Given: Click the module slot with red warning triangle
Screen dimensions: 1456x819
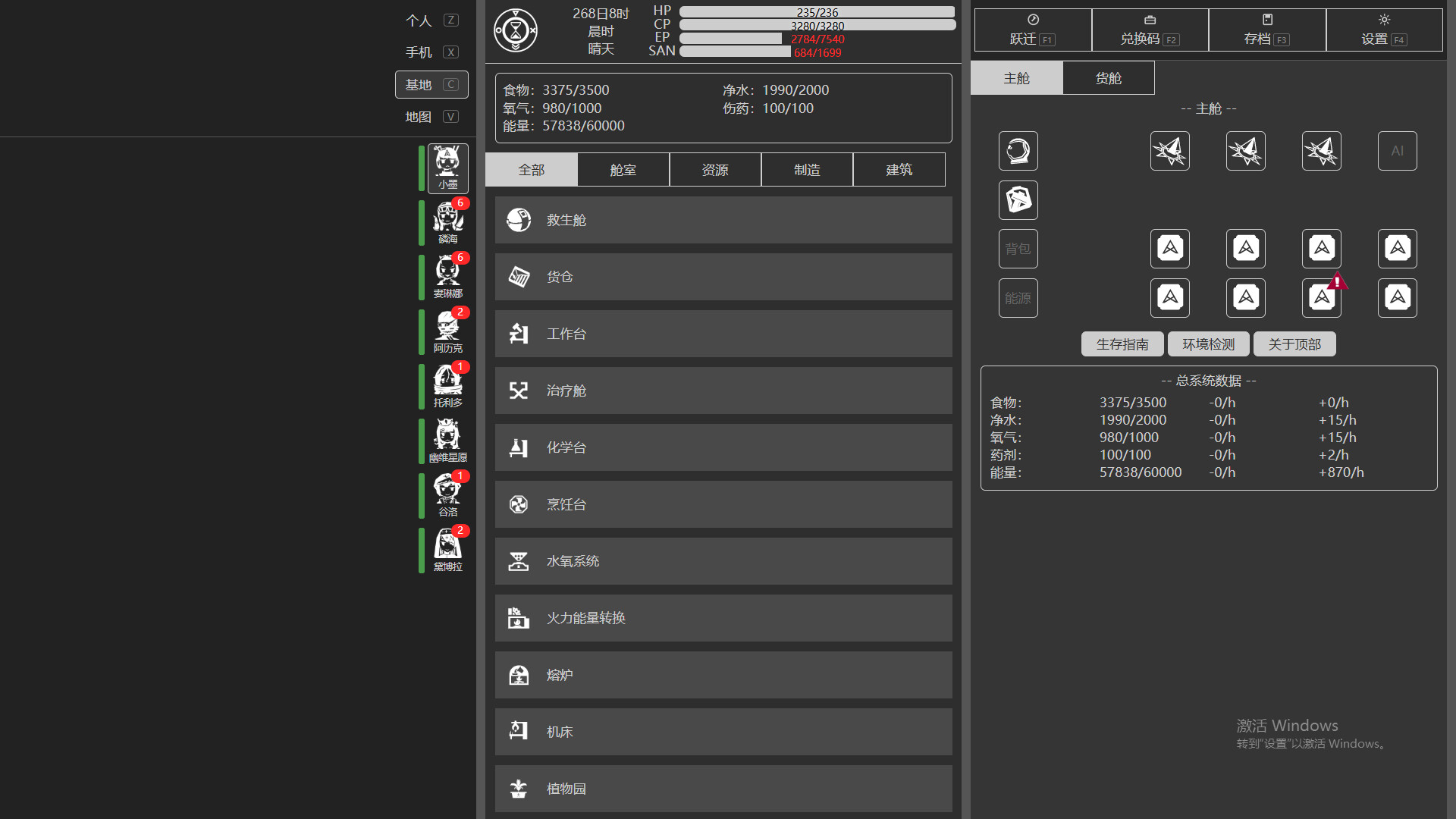Looking at the screenshot, I should click(x=1322, y=298).
